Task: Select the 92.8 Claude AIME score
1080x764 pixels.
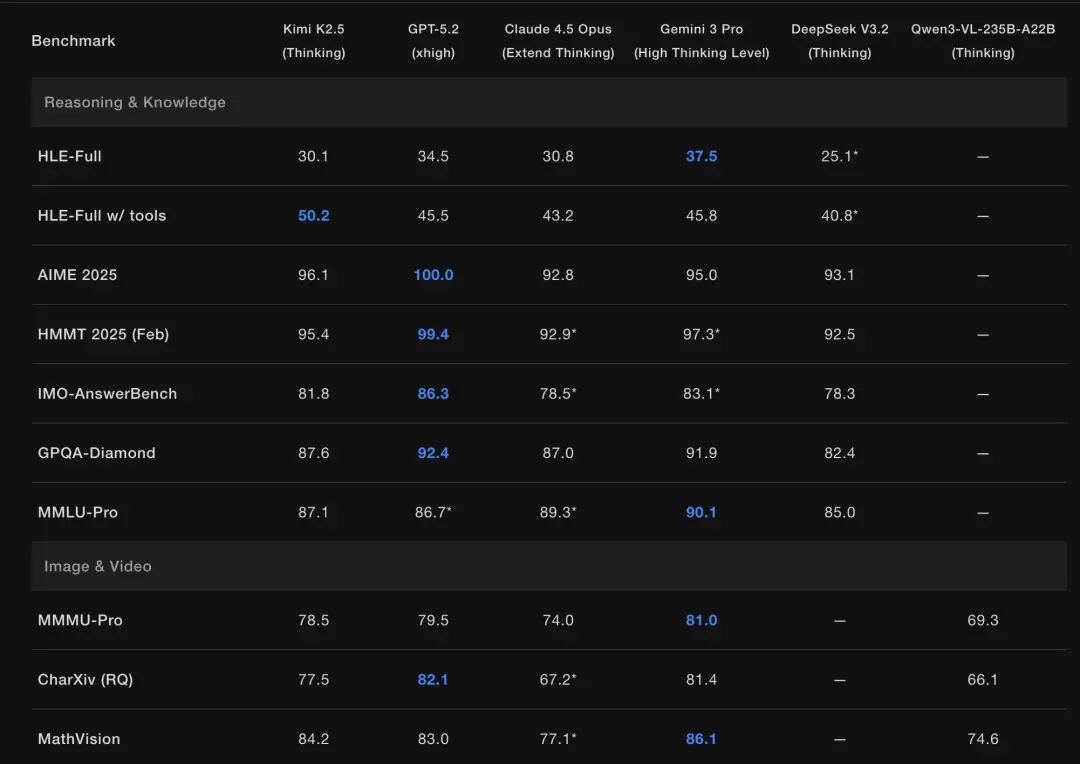Action: 558,275
